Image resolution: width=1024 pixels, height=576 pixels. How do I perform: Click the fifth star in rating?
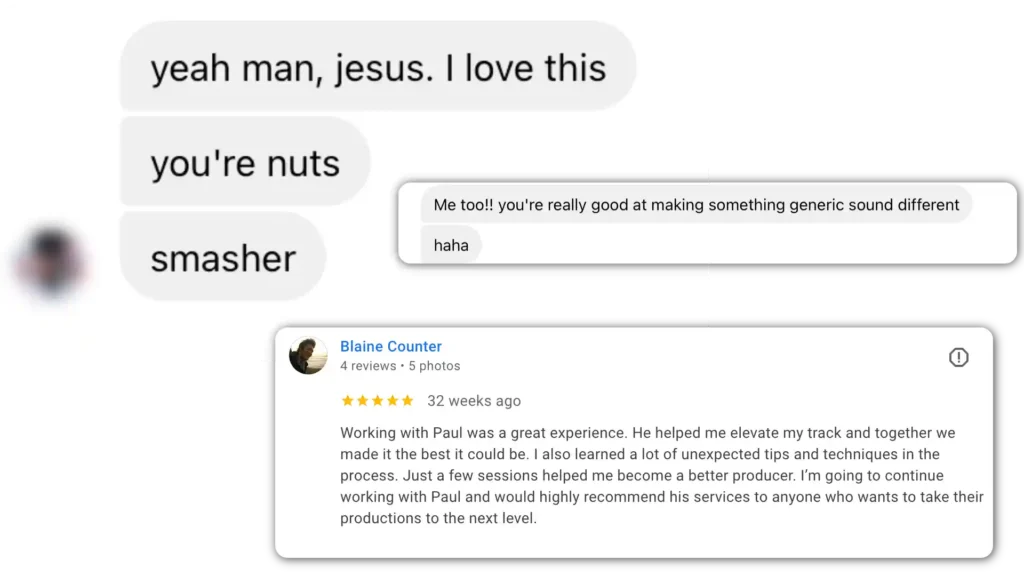click(407, 401)
